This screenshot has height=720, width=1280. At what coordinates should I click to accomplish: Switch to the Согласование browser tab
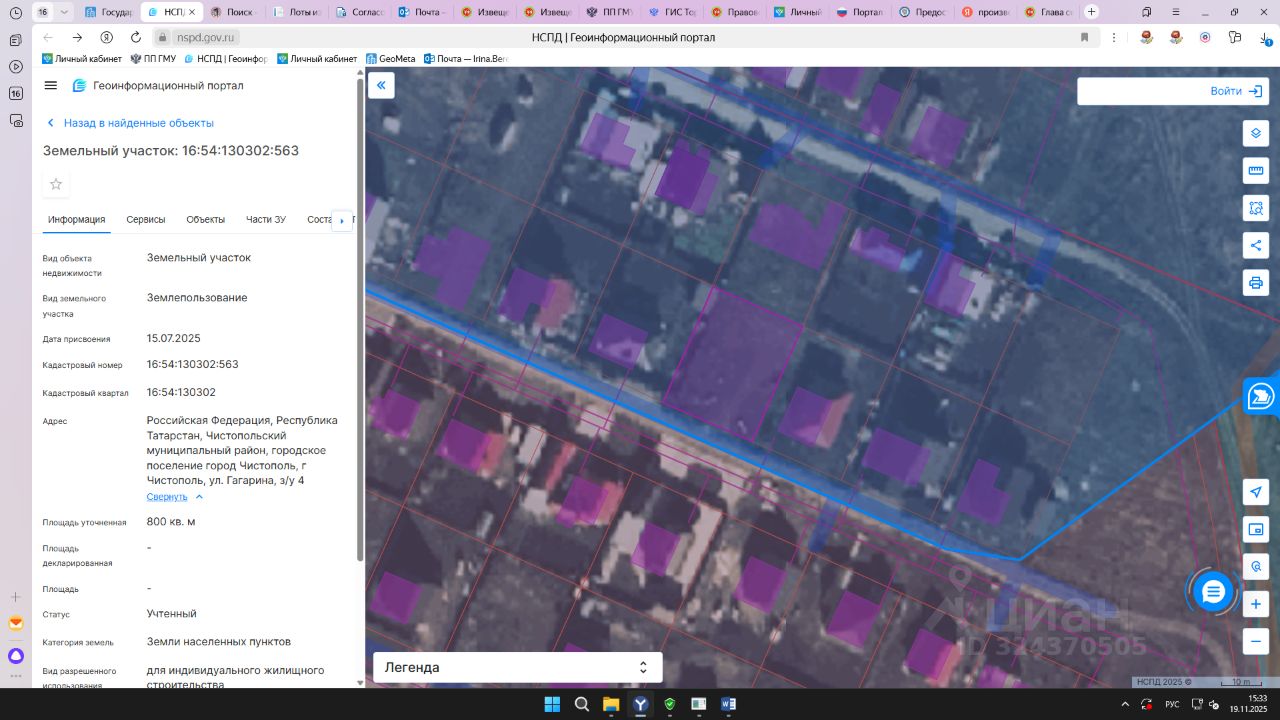click(358, 12)
